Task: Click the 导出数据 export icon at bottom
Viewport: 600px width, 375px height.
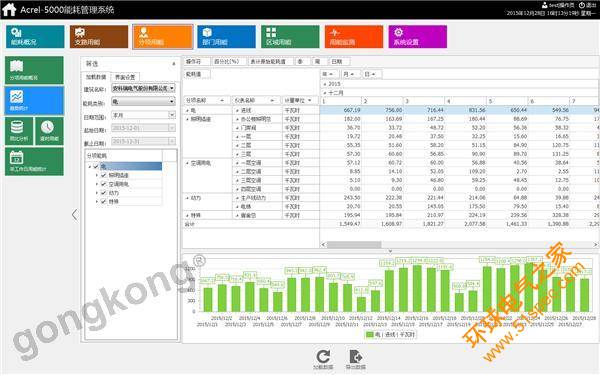Action: coord(356,359)
